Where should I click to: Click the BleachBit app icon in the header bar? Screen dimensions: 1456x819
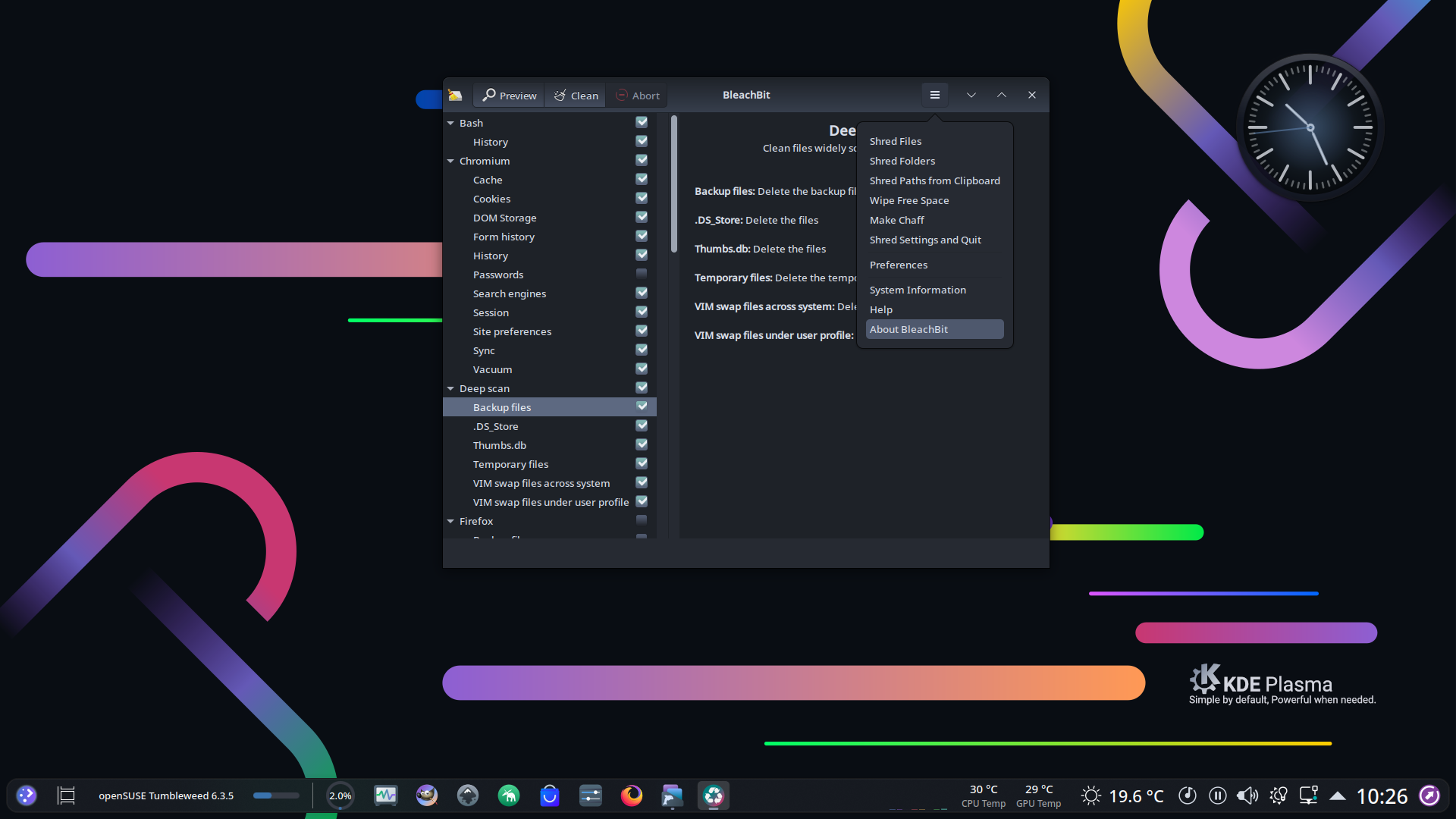455,95
